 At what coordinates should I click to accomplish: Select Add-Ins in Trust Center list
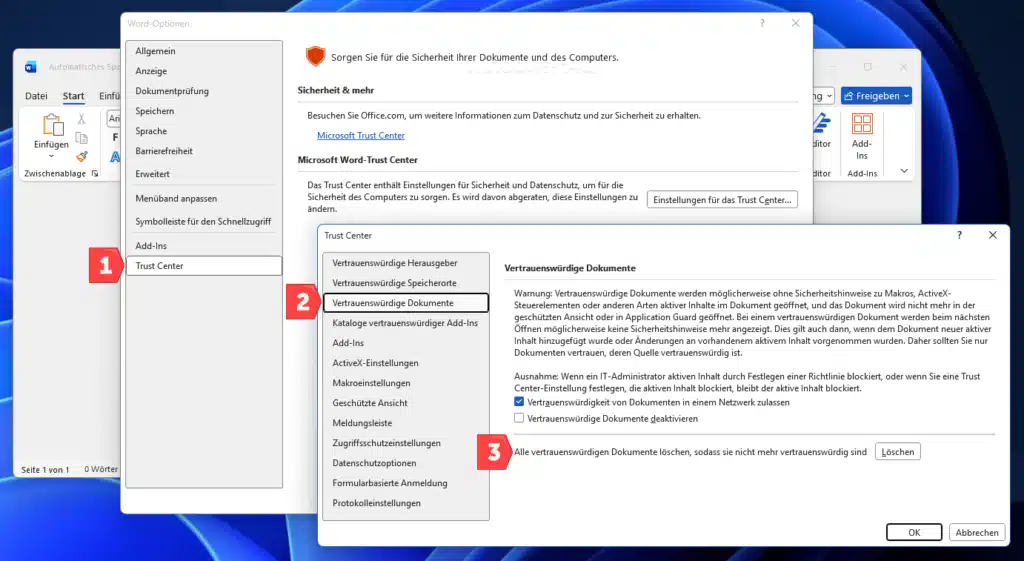406,343
